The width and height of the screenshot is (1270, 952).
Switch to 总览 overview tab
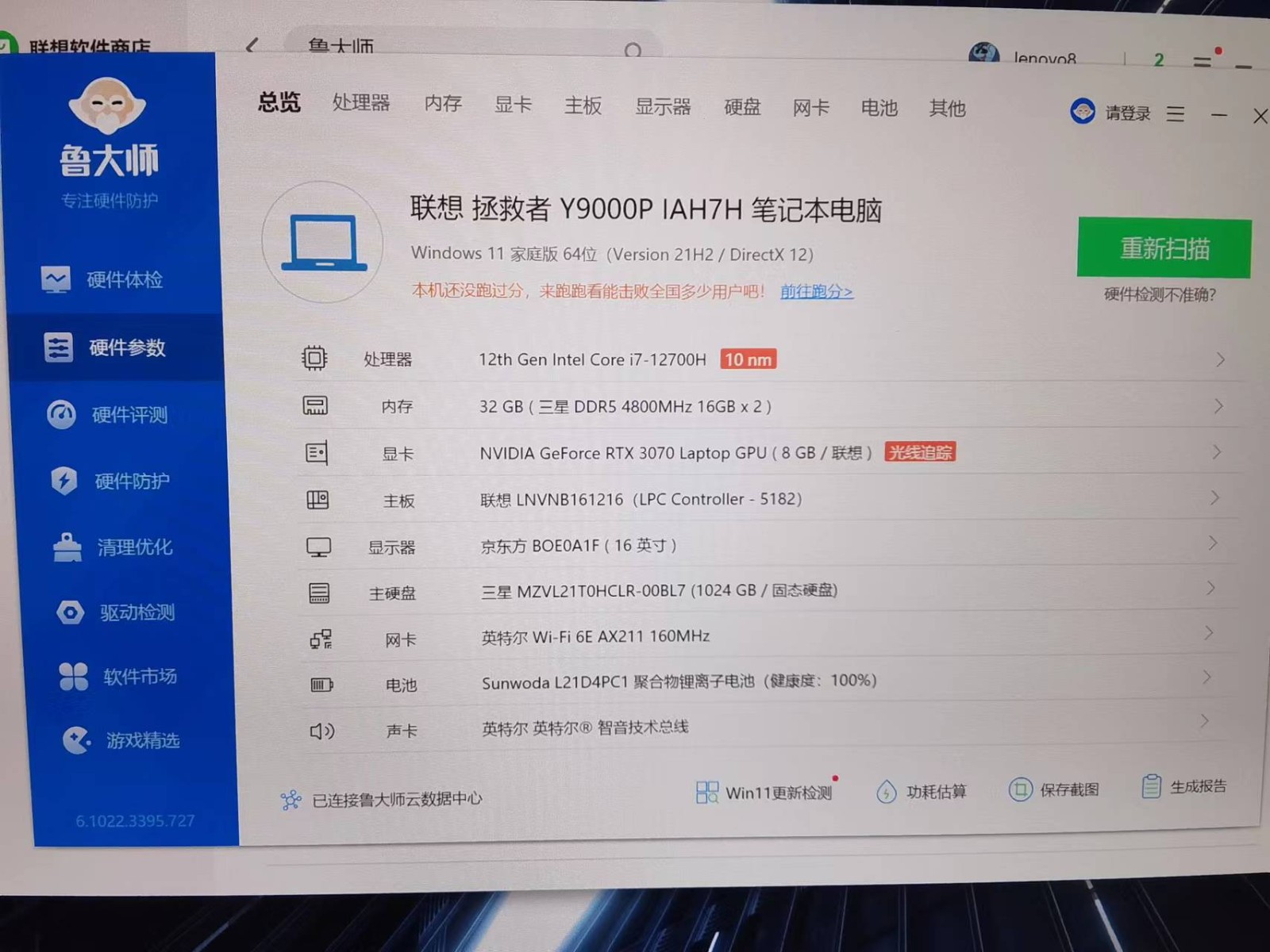click(279, 102)
